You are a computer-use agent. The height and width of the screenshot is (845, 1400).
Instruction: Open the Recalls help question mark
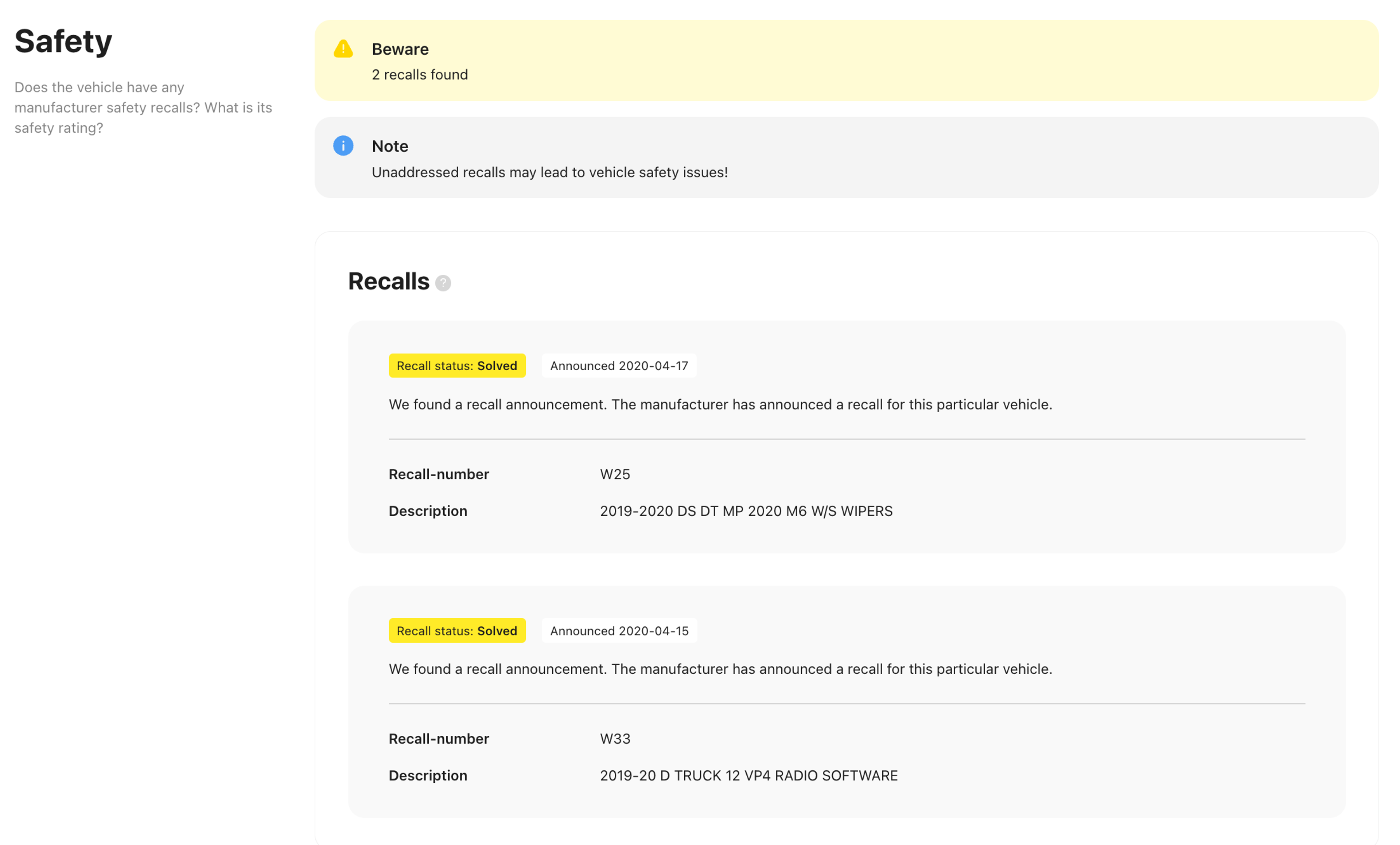point(443,283)
